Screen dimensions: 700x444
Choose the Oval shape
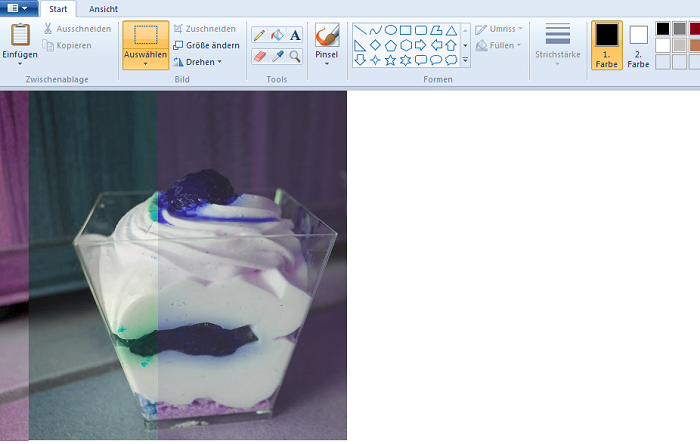tap(391, 30)
